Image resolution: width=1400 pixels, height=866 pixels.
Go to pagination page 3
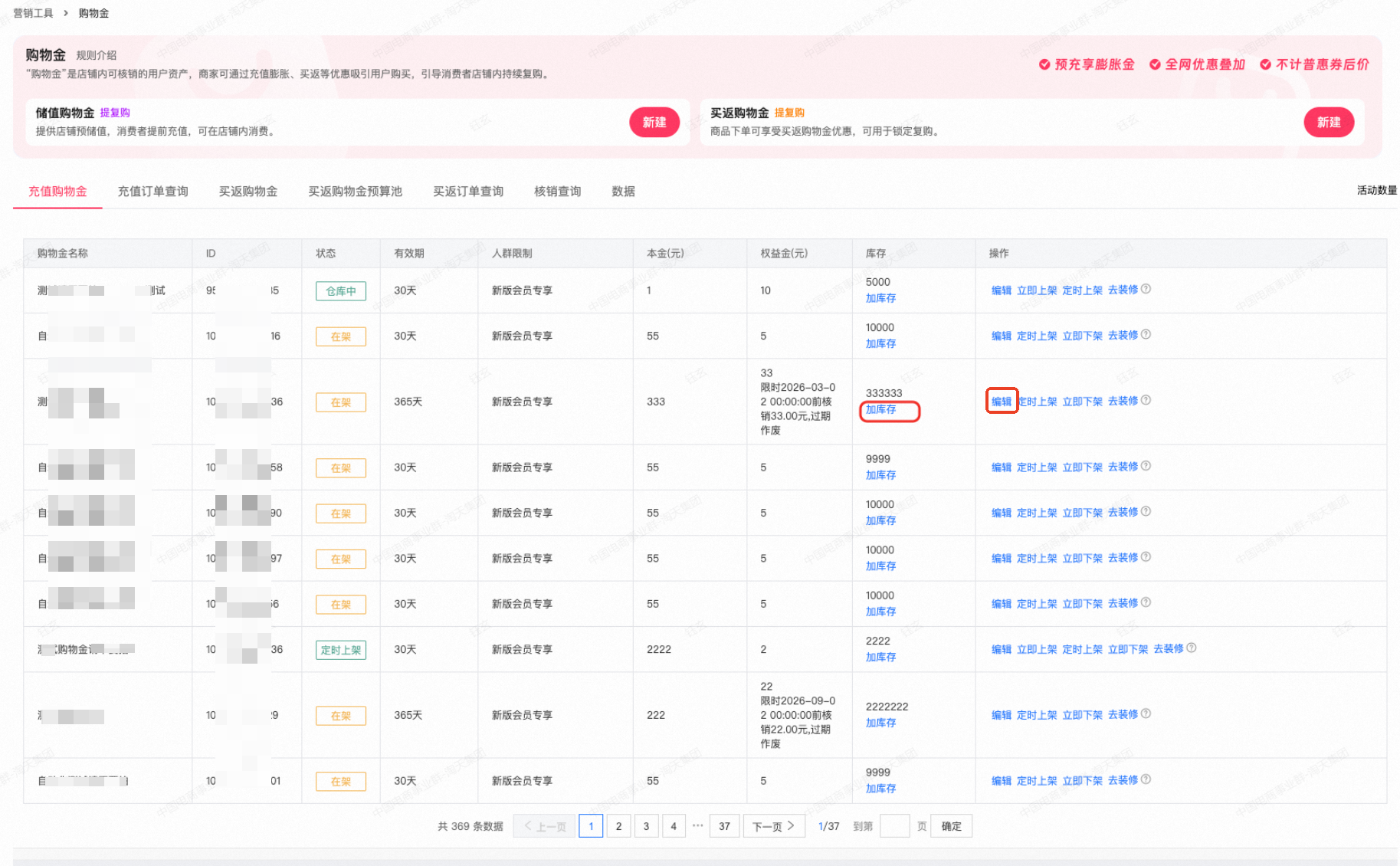pos(646,826)
